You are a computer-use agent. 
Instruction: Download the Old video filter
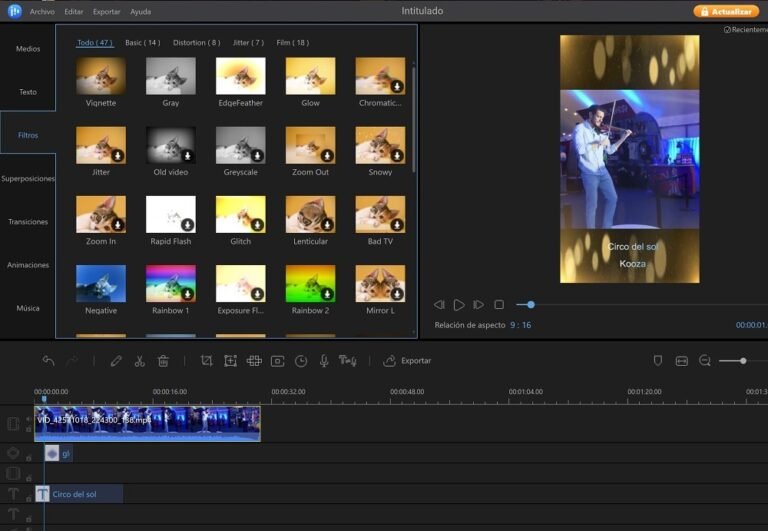[187, 155]
